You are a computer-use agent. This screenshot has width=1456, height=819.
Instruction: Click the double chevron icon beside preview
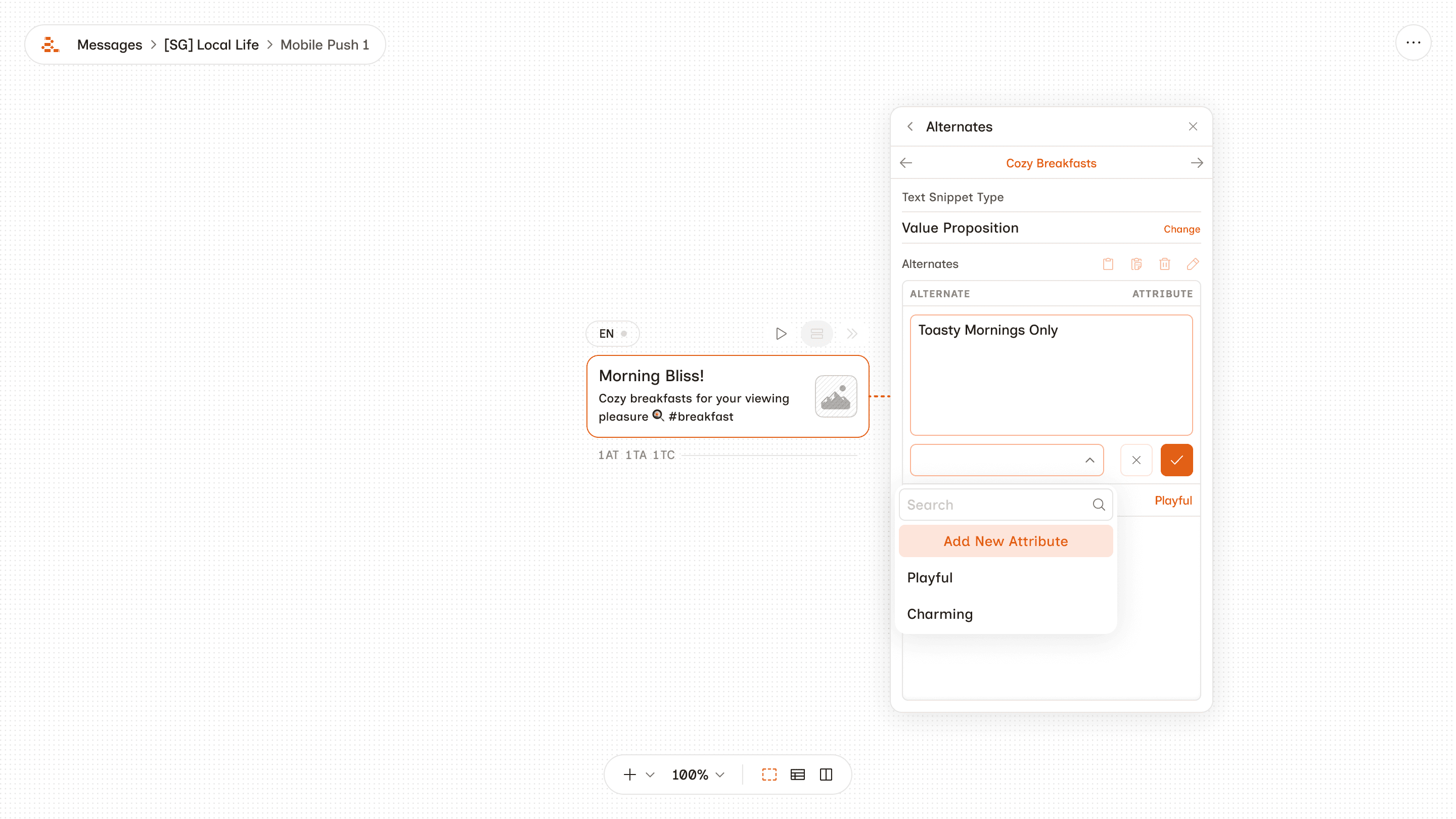coord(852,334)
